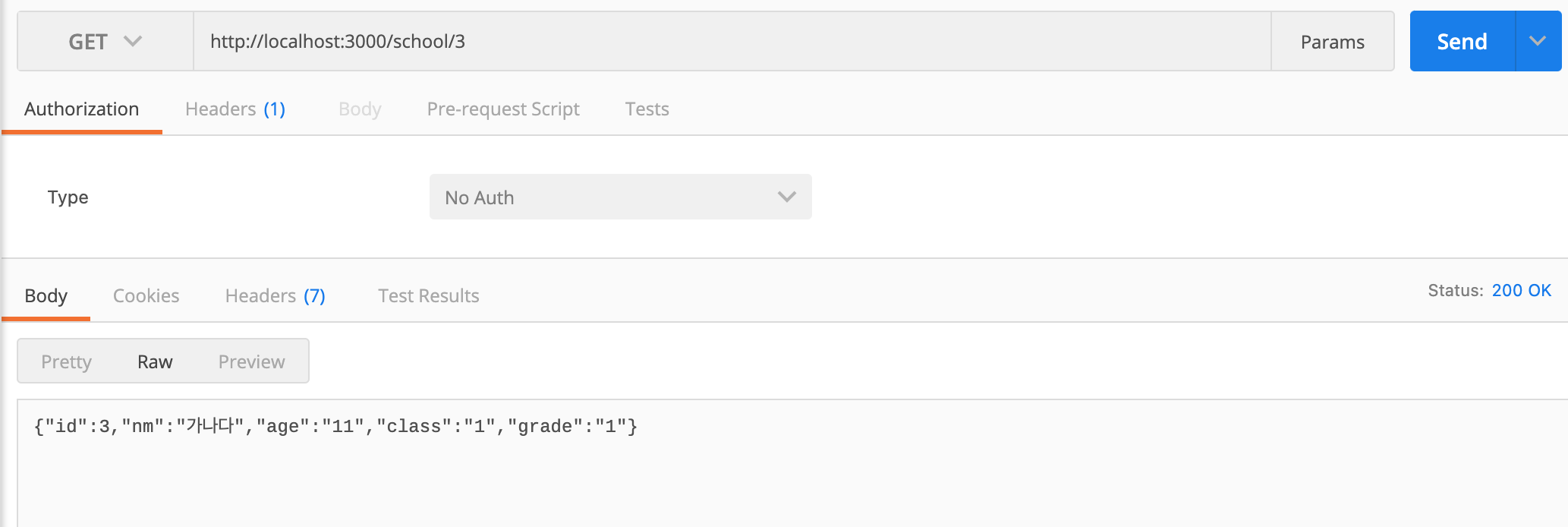The image size is (1568, 527).
Task: Open the Test Results tab
Action: pyautogui.click(x=429, y=296)
